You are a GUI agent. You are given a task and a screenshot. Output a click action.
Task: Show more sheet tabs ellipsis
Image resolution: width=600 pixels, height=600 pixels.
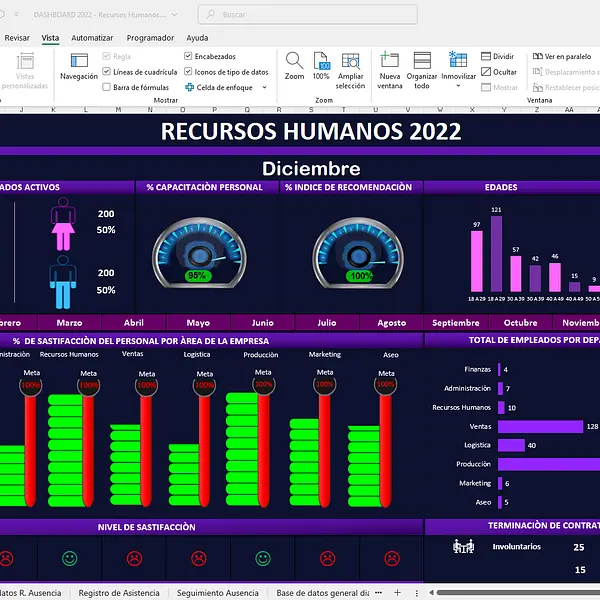click(378, 592)
